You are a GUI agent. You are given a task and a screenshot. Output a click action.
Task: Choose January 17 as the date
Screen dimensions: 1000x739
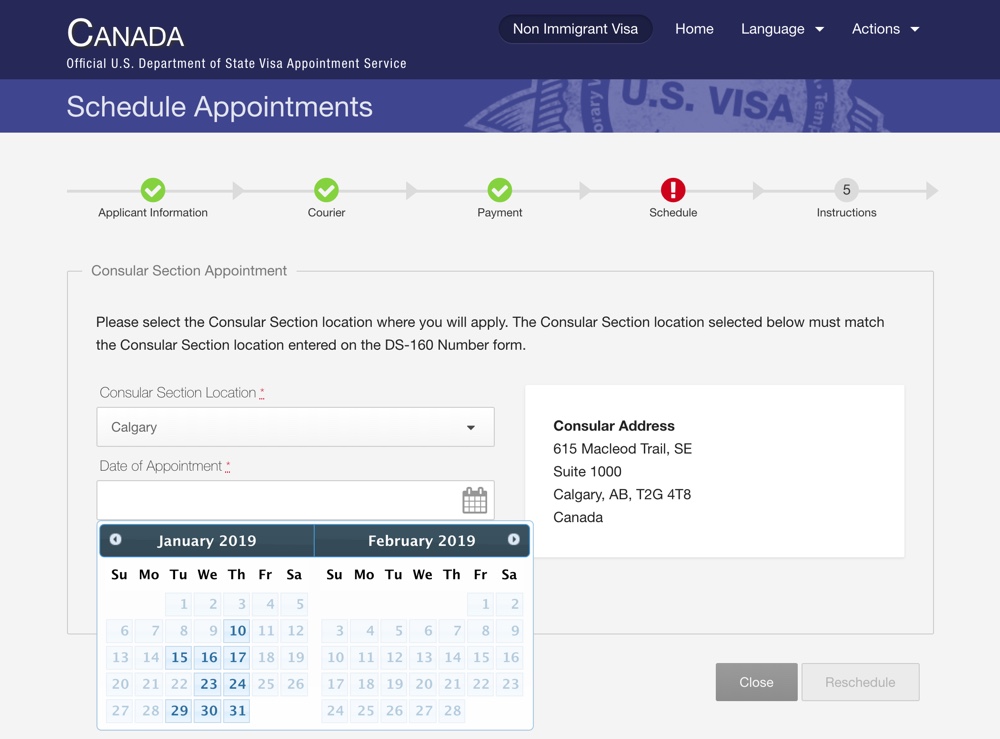(x=237, y=657)
